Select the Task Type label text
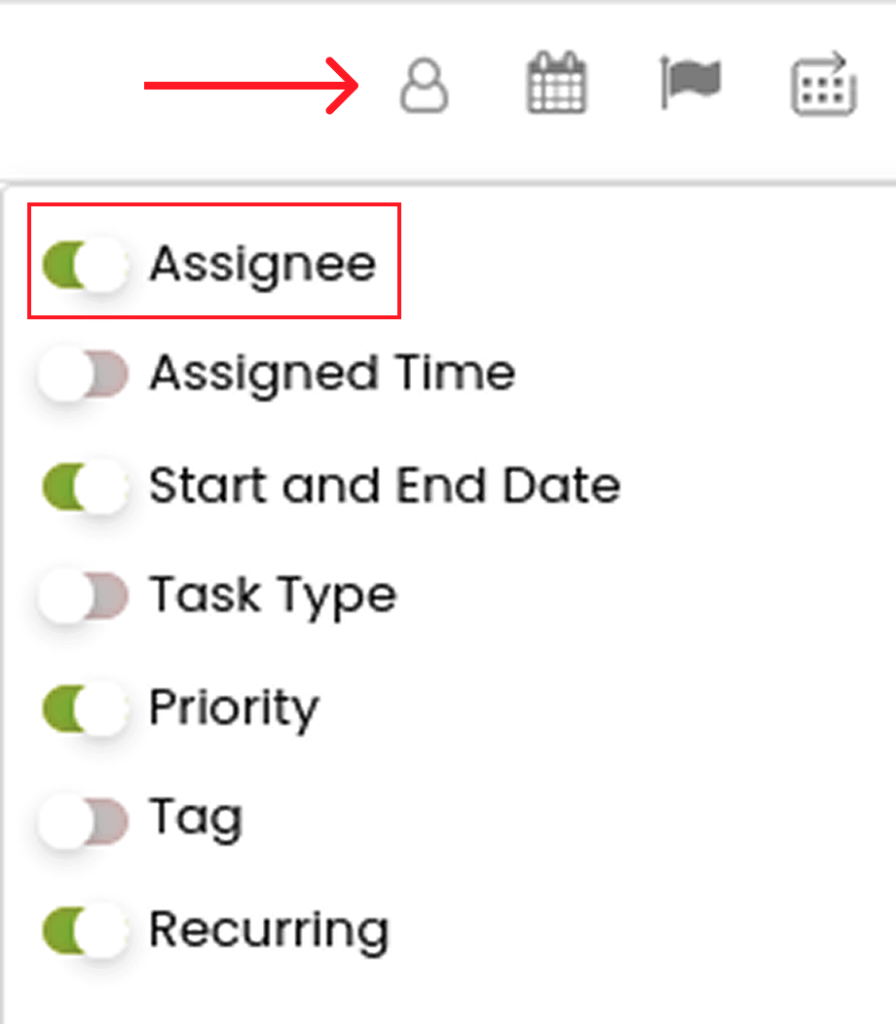Image resolution: width=896 pixels, height=1024 pixels. [272, 596]
